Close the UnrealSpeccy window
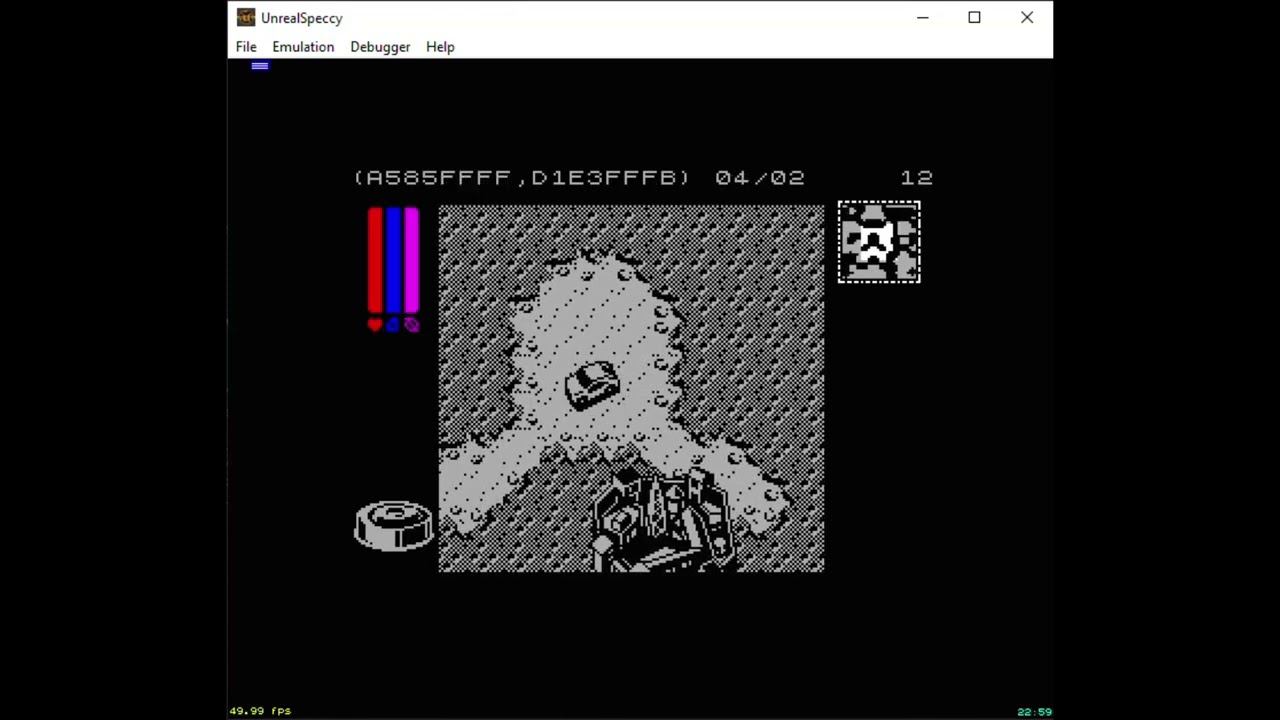Viewport: 1280px width, 720px height. 1027,17
